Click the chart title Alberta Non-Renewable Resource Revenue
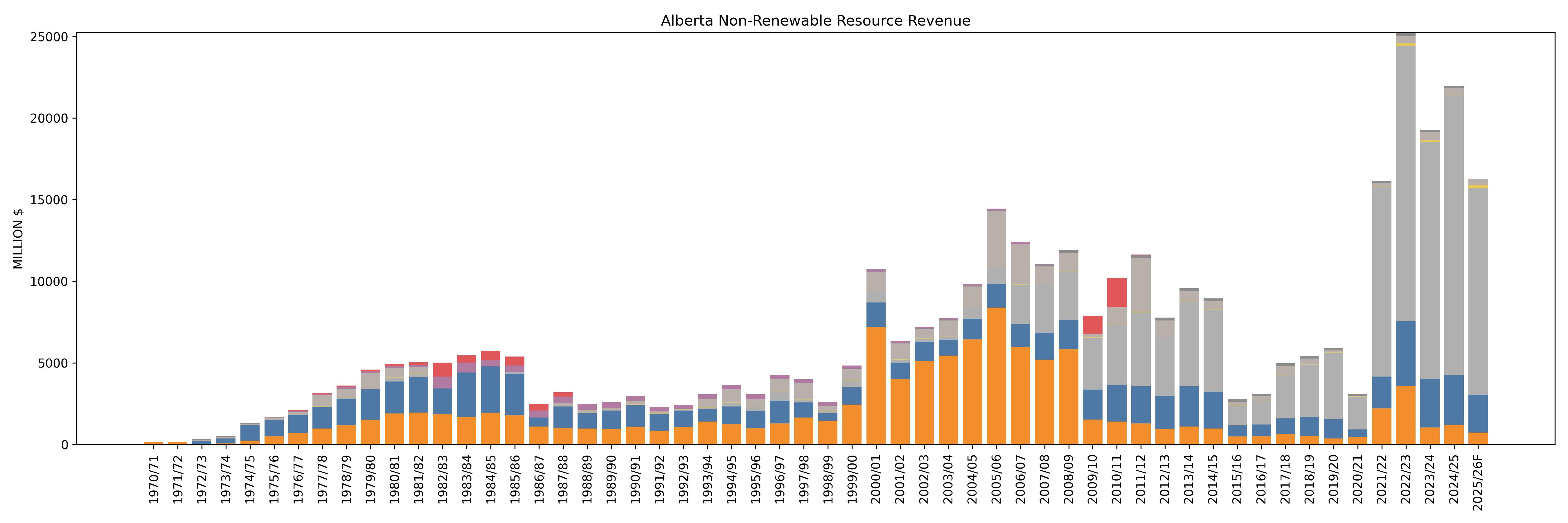The image size is (1568, 523). [815, 21]
